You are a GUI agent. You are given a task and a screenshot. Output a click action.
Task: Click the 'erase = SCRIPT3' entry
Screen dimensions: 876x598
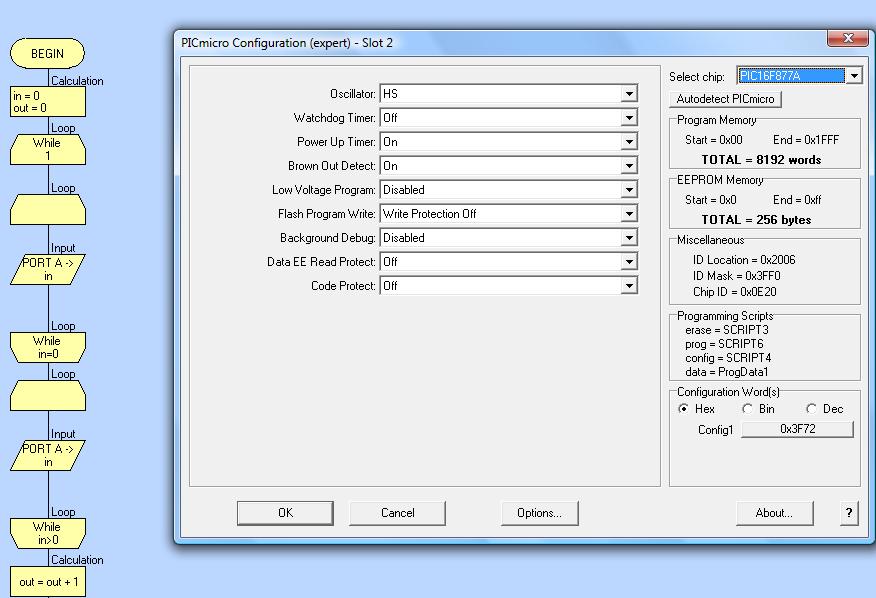[x=726, y=330]
